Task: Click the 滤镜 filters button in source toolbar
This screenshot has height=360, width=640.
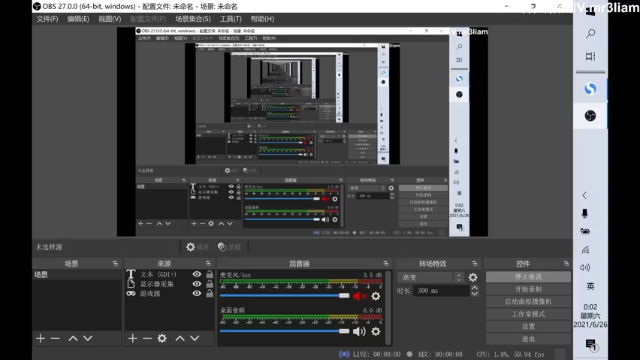Action: point(229,247)
